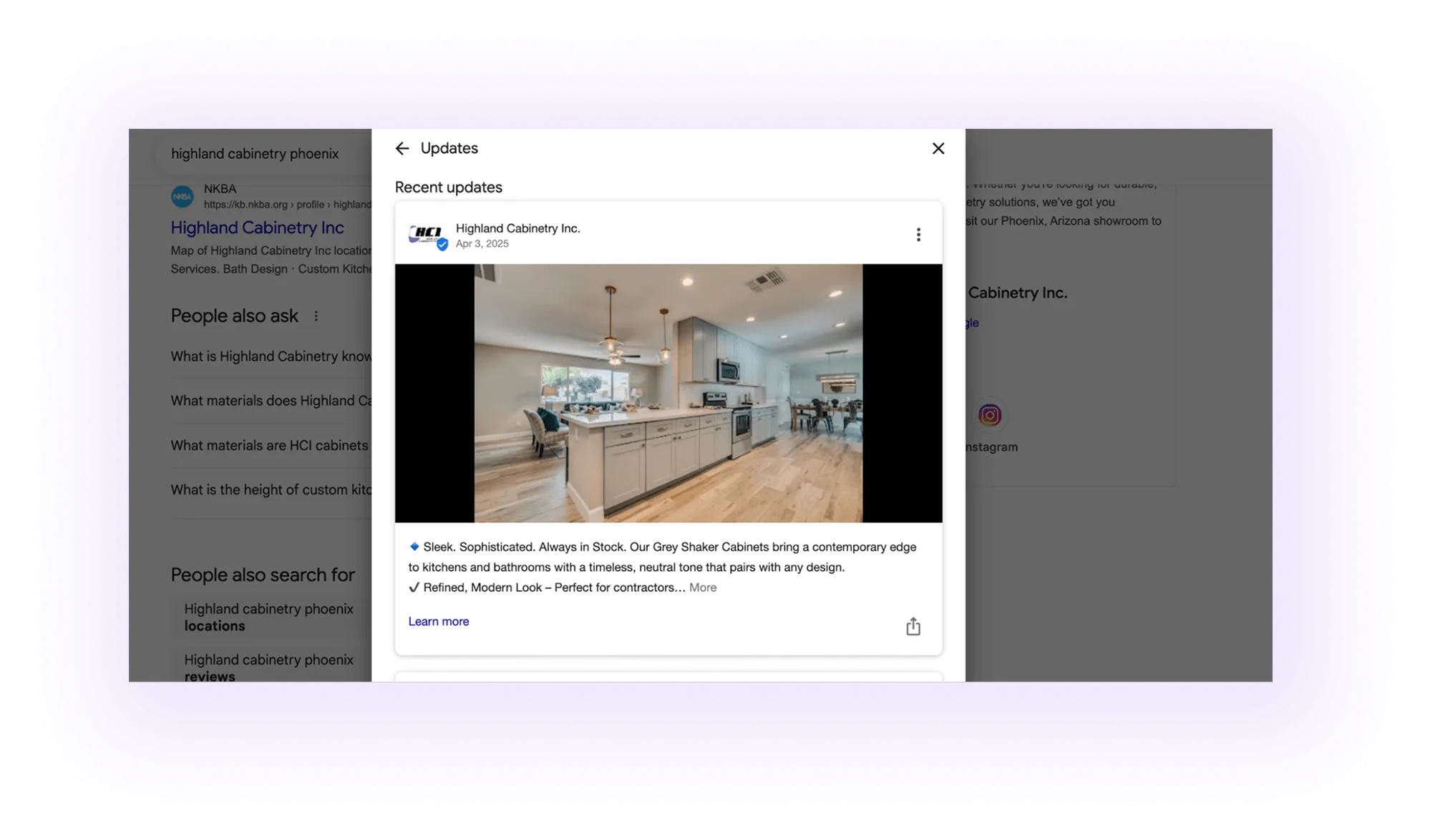Click the Learn more link
The image size is (1430, 840).
[438, 621]
